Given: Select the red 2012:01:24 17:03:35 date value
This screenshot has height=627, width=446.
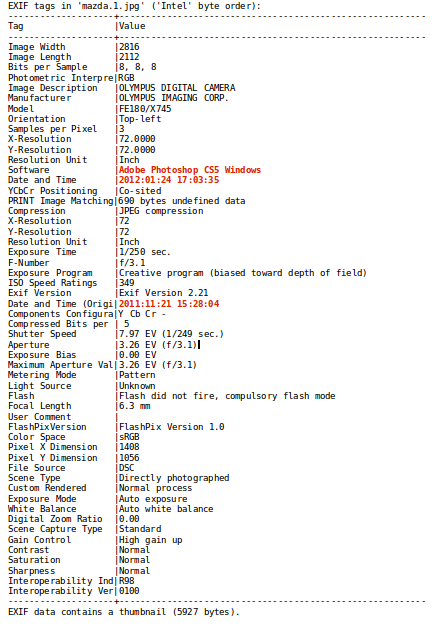Looking at the screenshot, I should point(169,180).
